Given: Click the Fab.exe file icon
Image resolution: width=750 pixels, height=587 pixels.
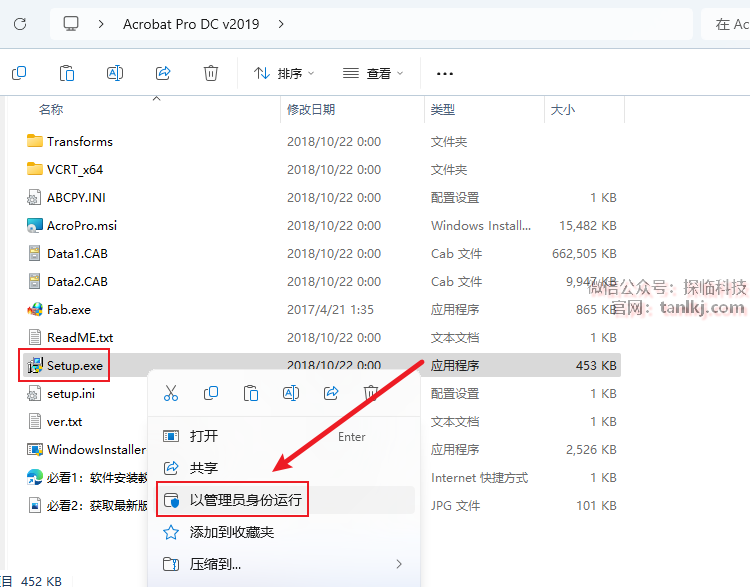Looking at the screenshot, I should [x=35, y=310].
